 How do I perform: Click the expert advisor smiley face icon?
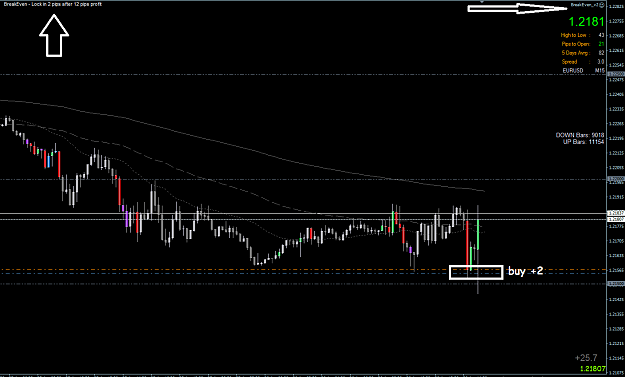601,5
